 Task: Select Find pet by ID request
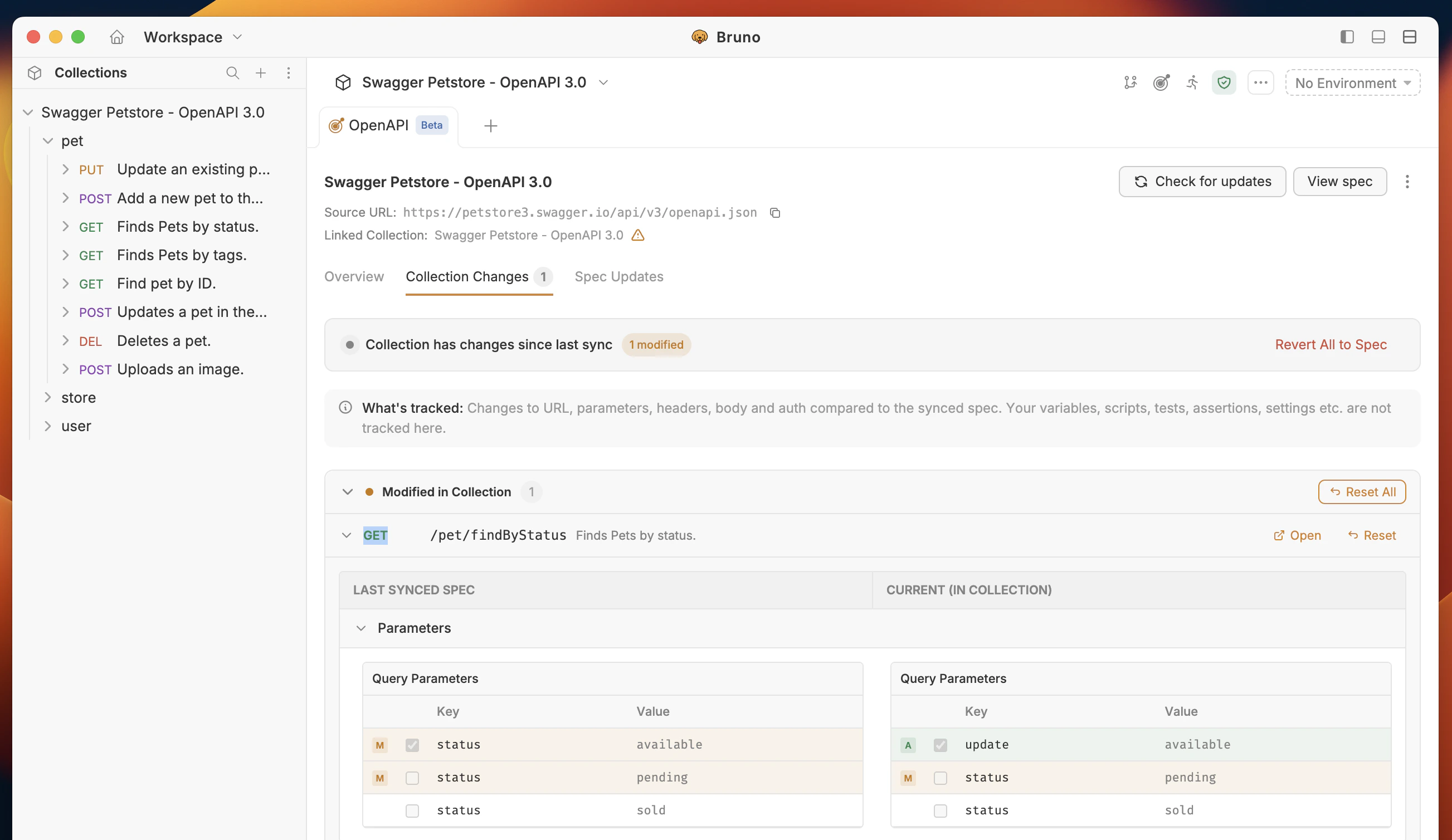click(x=166, y=284)
